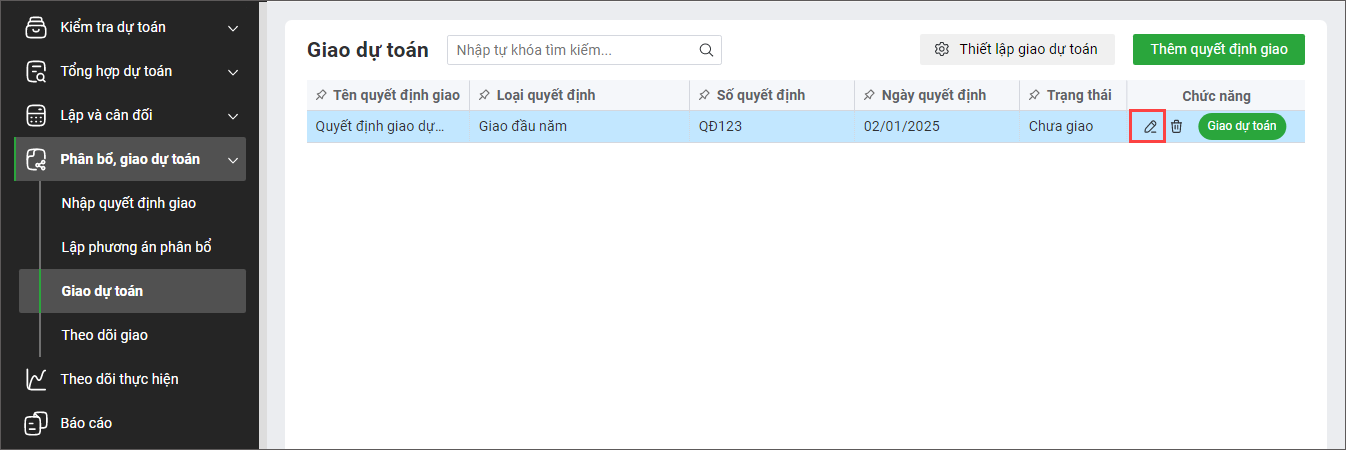Click the green Giao dự toán row button

[x=1241, y=126]
